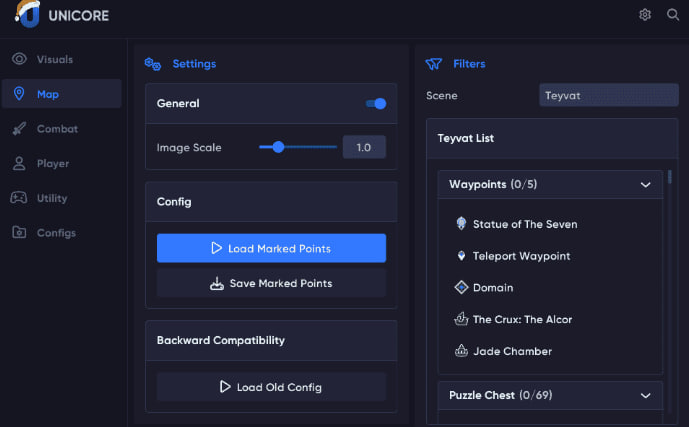
Task: Click the Image Scale slider handle
Action: point(279,147)
